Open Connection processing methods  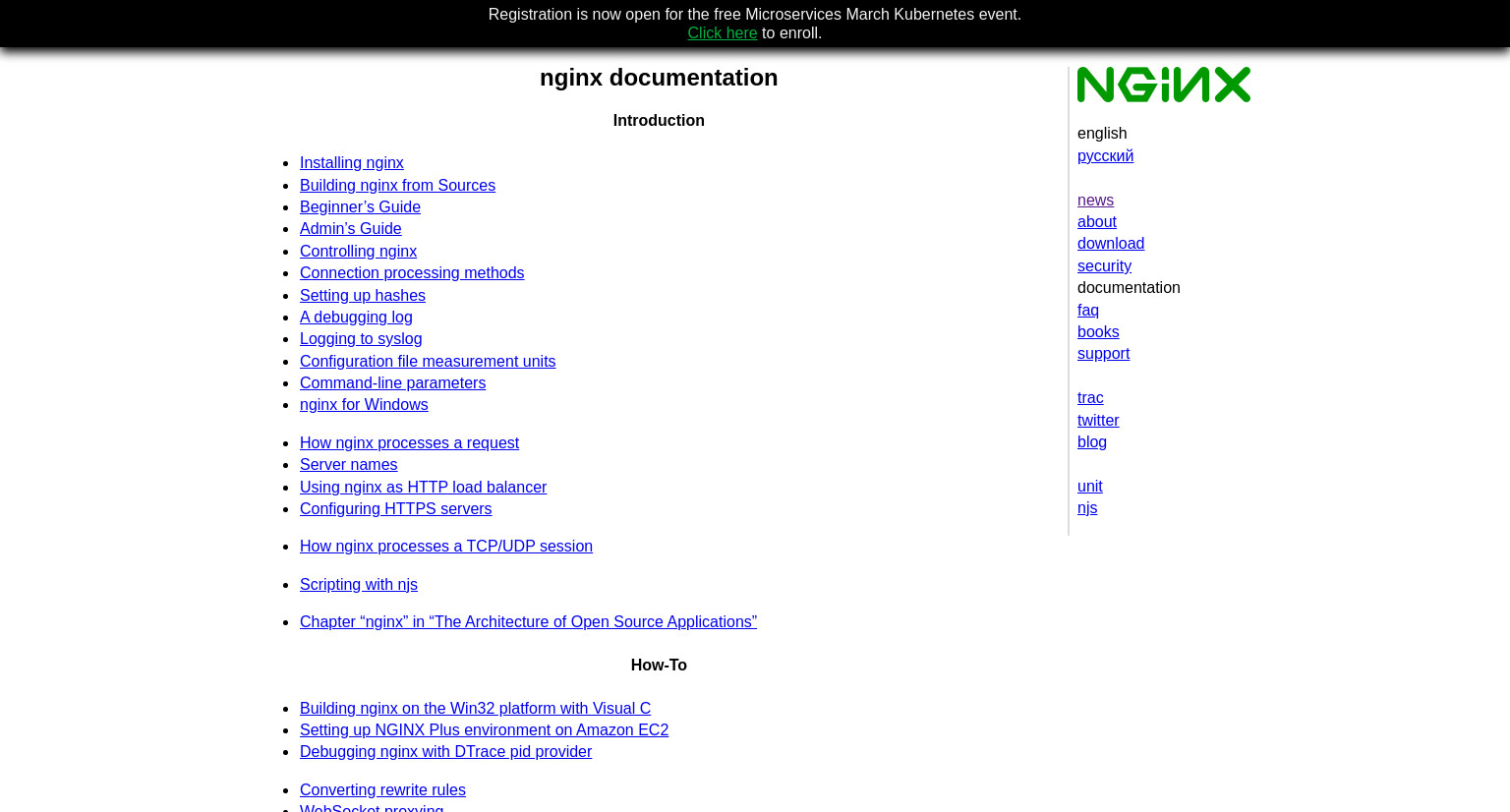point(412,273)
